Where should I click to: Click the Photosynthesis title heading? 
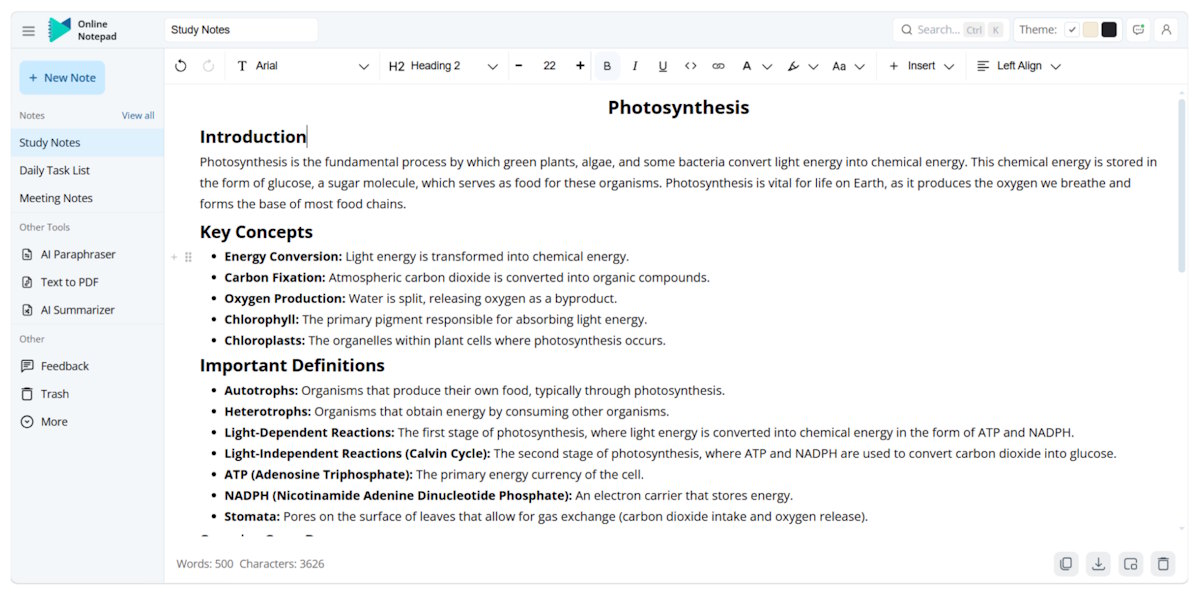tap(678, 108)
